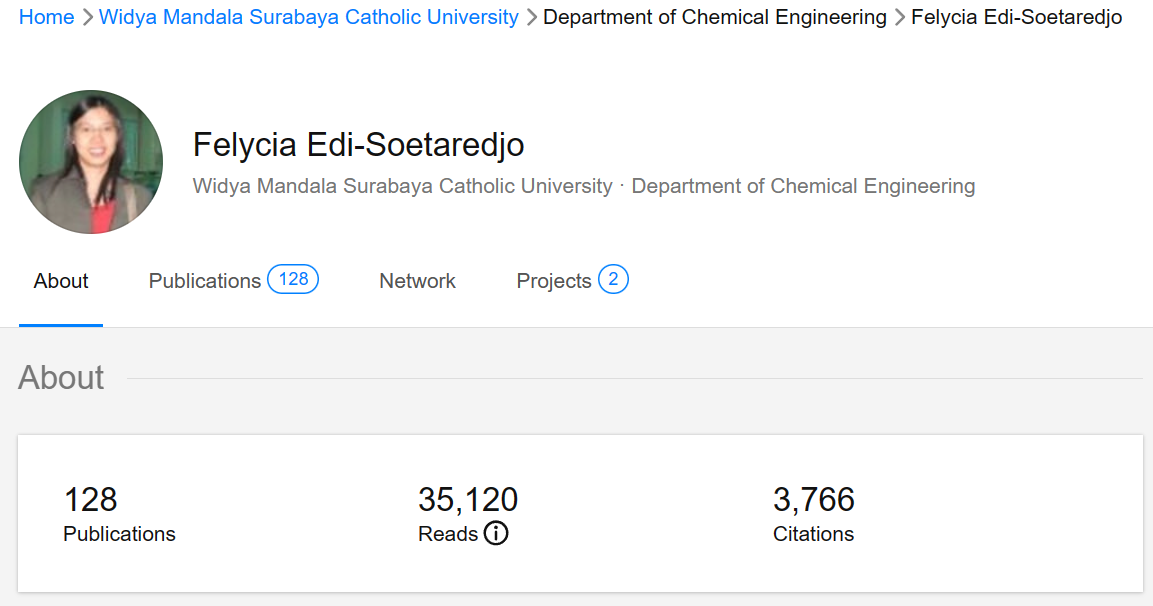Click the Home breadcrumb link
The image size is (1153, 606).
(46, 17)
